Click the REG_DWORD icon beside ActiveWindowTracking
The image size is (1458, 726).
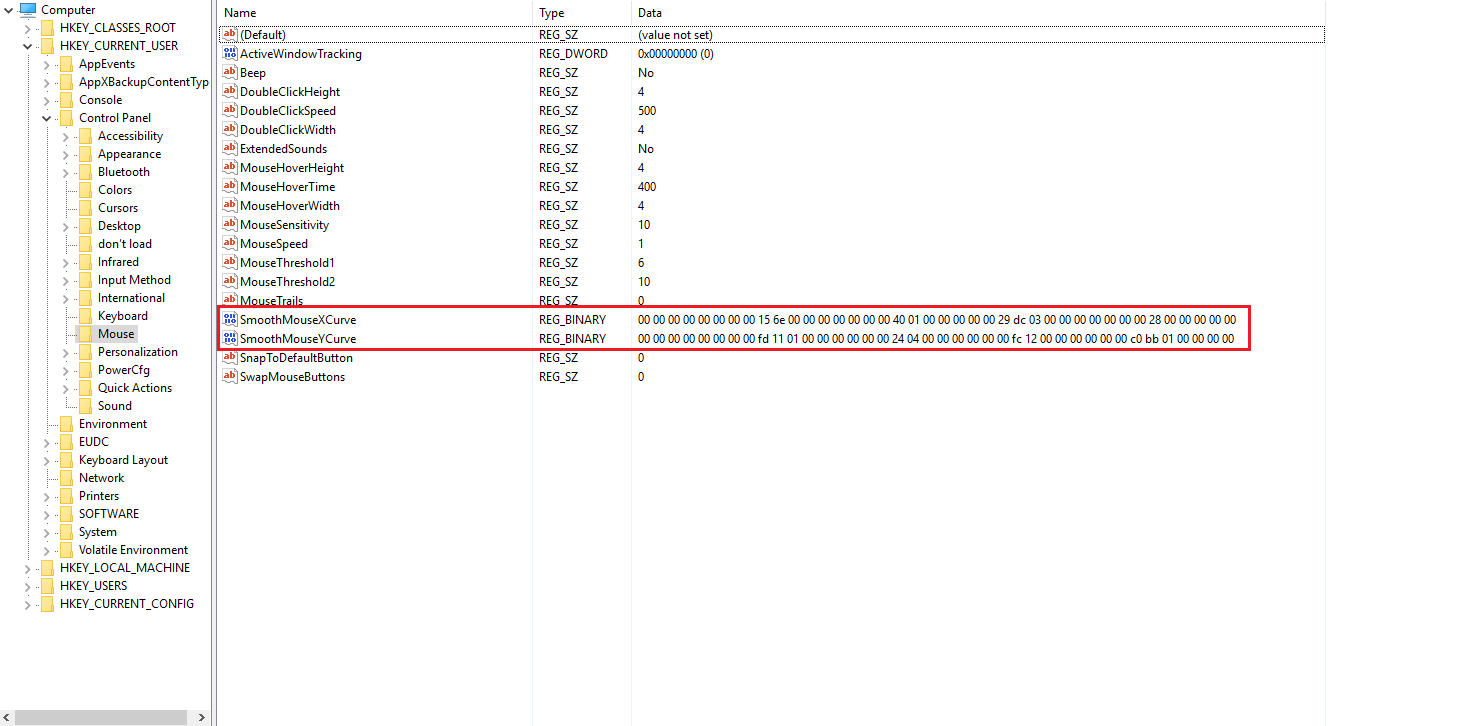tap(229, 53)
